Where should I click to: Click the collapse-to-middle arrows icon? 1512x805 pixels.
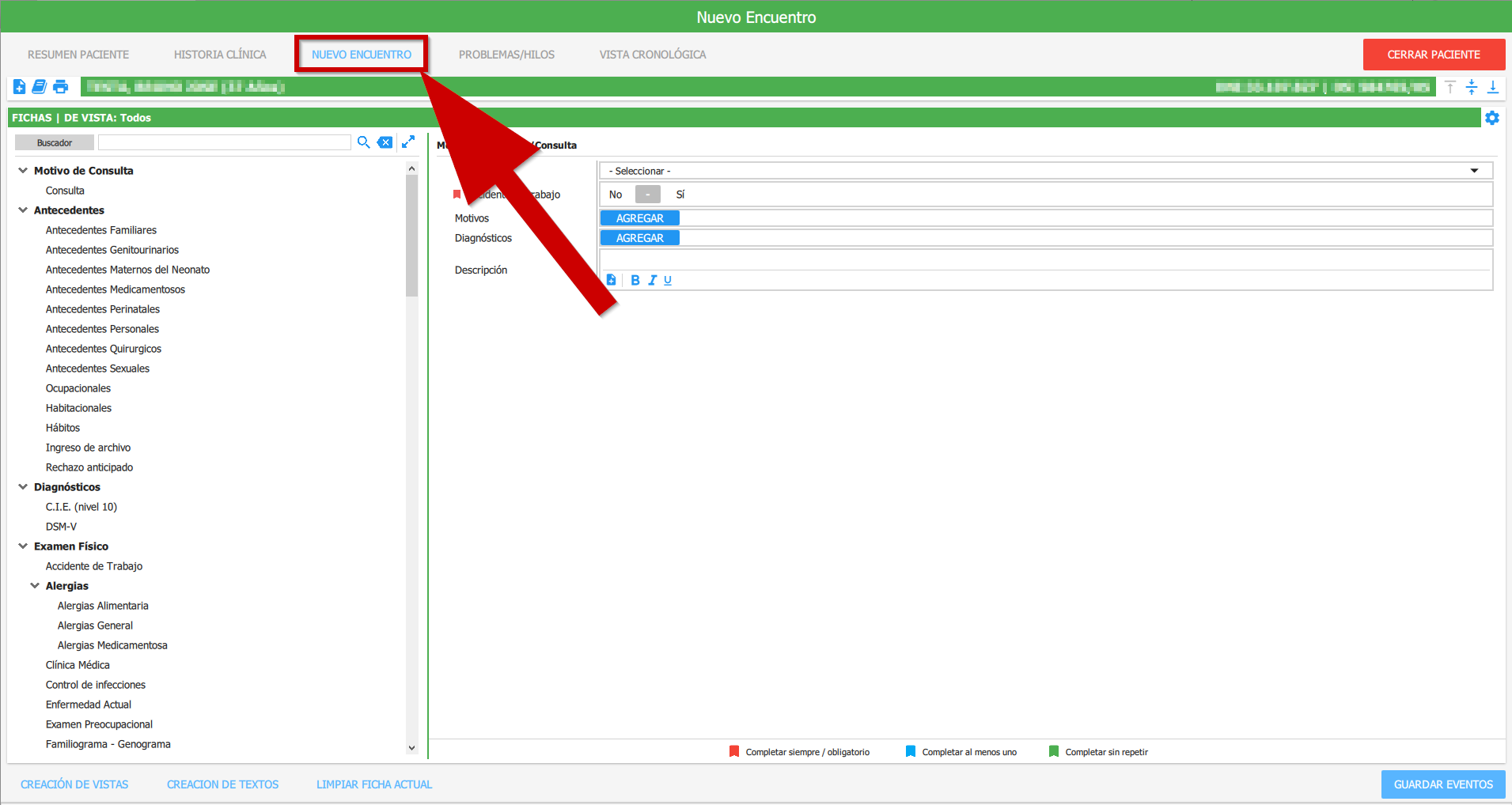pyautogui.click(x=1471, y=87)
